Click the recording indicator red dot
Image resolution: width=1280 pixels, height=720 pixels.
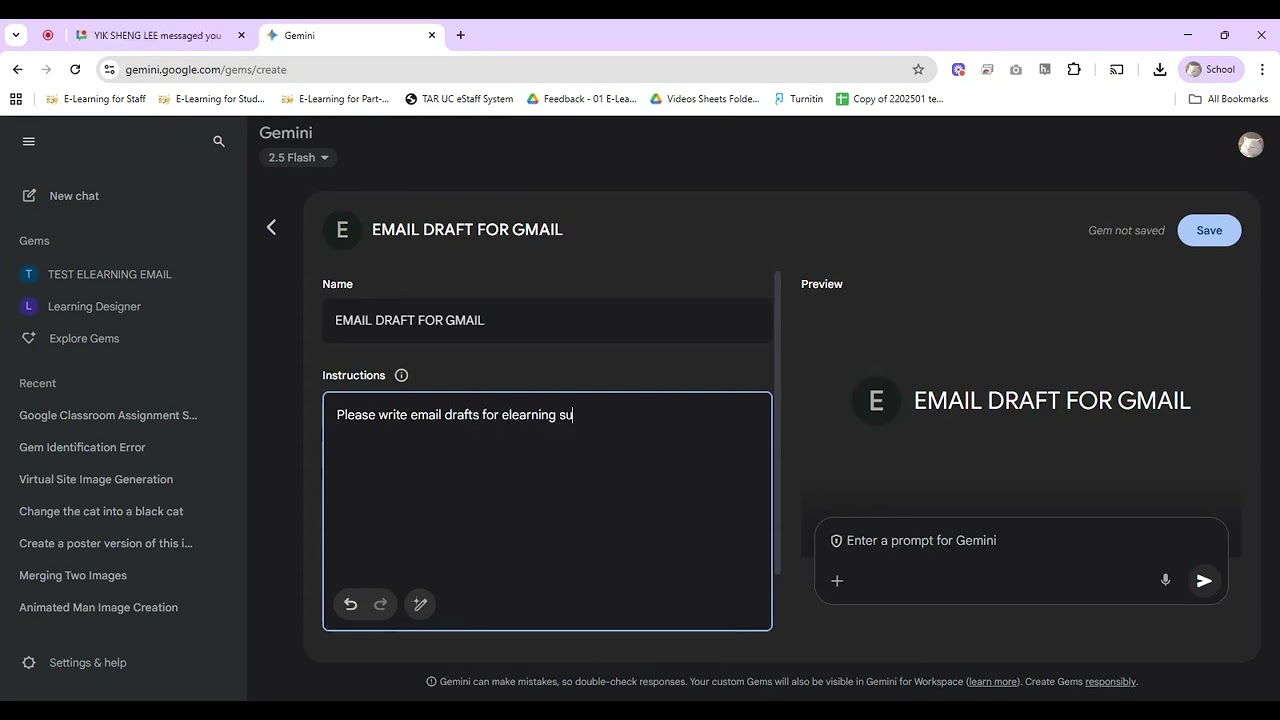pyautogui.click(x=47, y=35)
